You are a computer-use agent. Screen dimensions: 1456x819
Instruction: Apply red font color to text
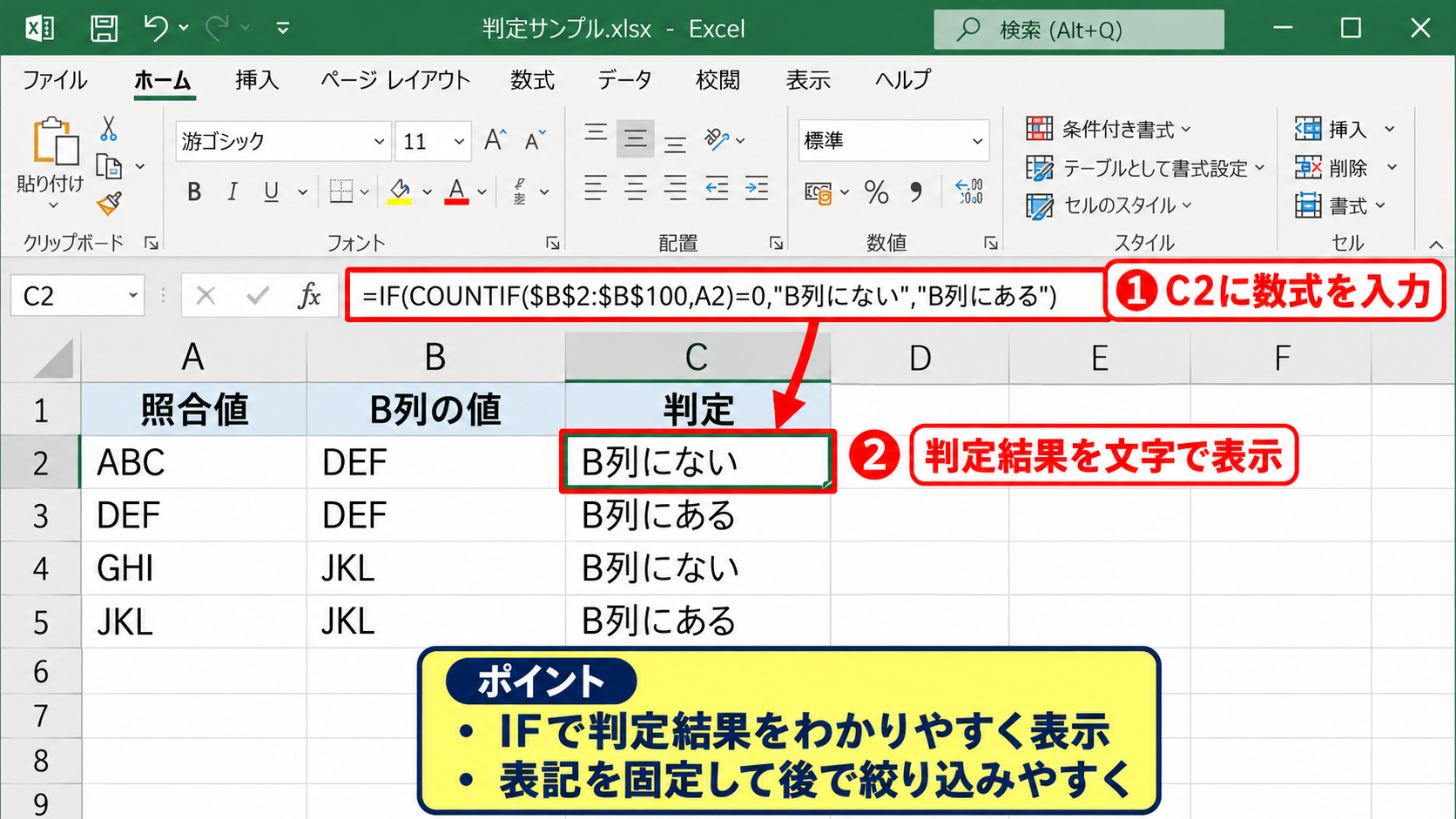pos(456,191)
